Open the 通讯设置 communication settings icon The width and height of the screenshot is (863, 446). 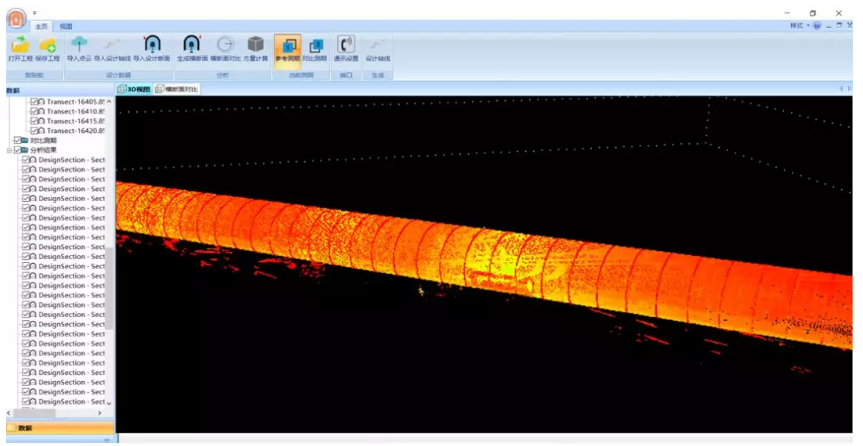346,46
